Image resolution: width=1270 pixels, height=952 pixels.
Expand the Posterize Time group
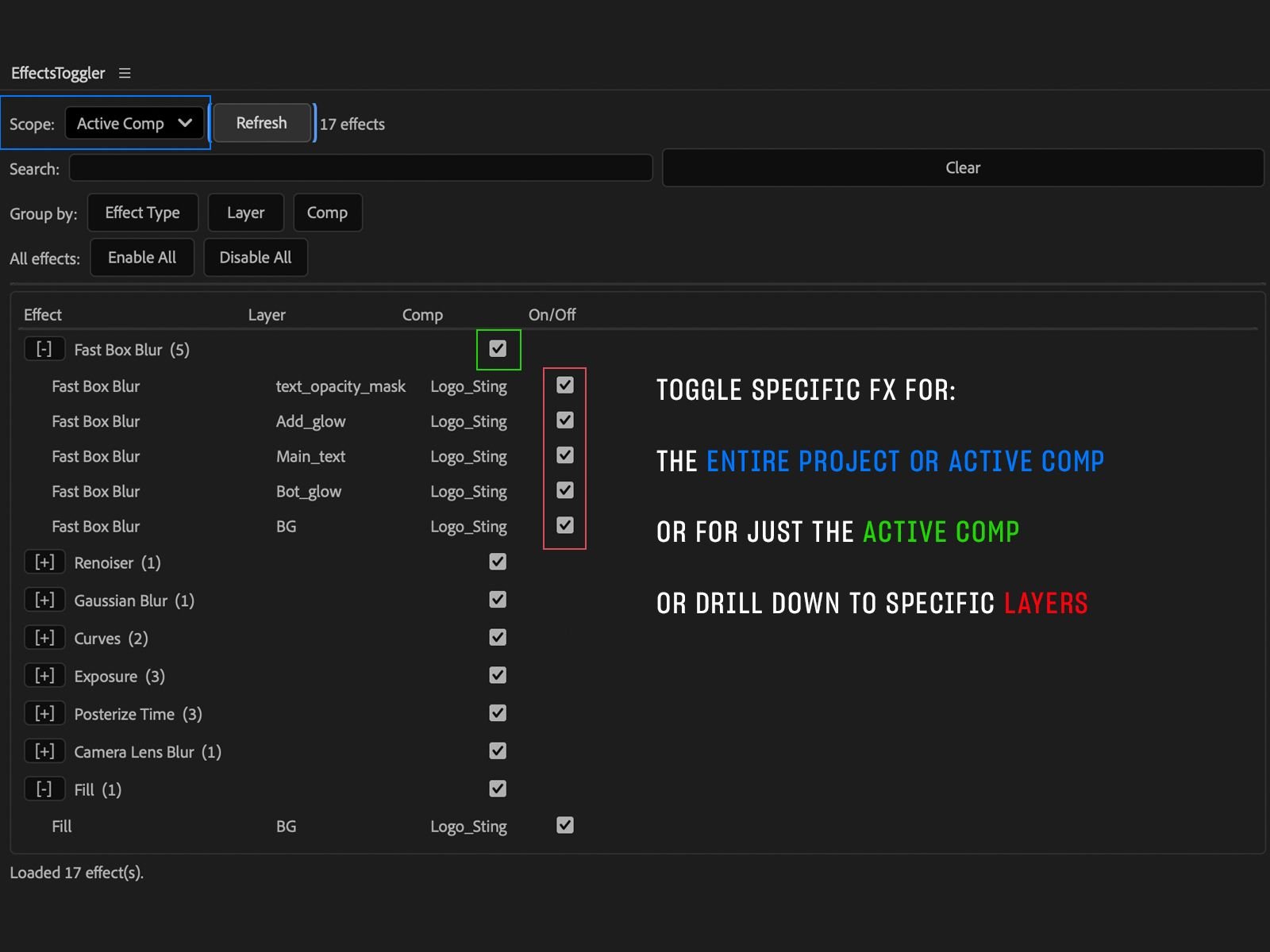pos(44,713)
